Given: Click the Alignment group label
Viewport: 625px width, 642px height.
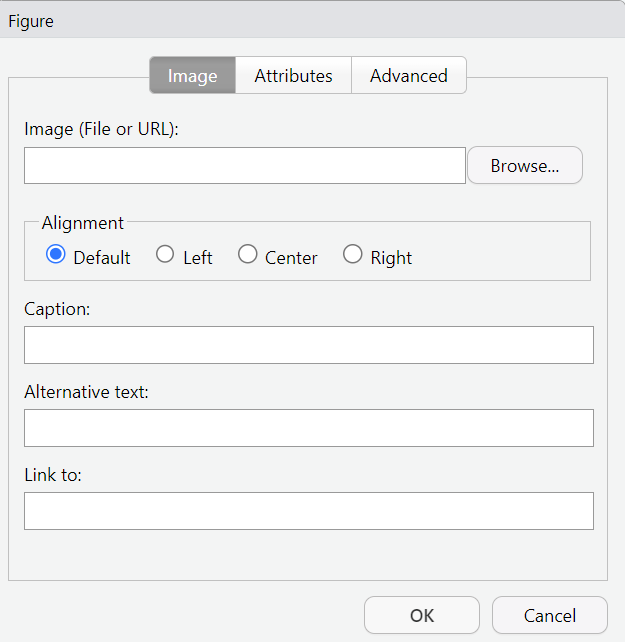Looking at the screenshot, I should point(82,223).
